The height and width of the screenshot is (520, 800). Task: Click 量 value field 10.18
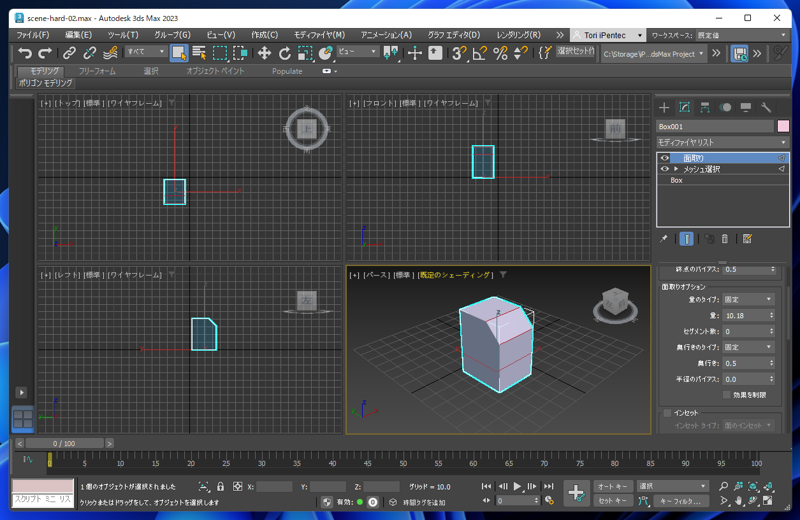coord(745,315)
